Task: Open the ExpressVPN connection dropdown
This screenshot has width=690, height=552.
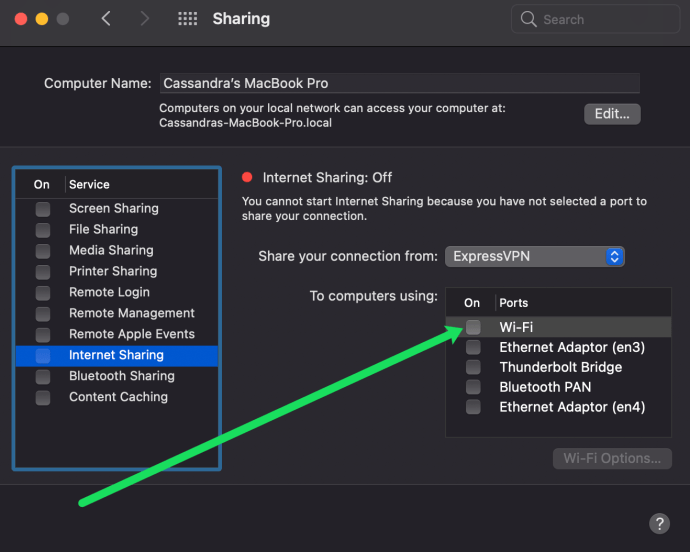Action: point(535,256)
